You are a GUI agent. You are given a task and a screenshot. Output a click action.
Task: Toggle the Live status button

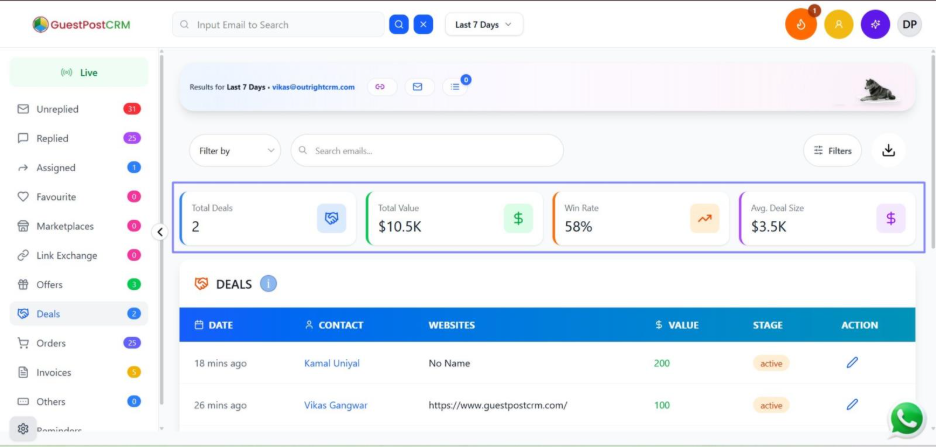[x=79, y=73]
